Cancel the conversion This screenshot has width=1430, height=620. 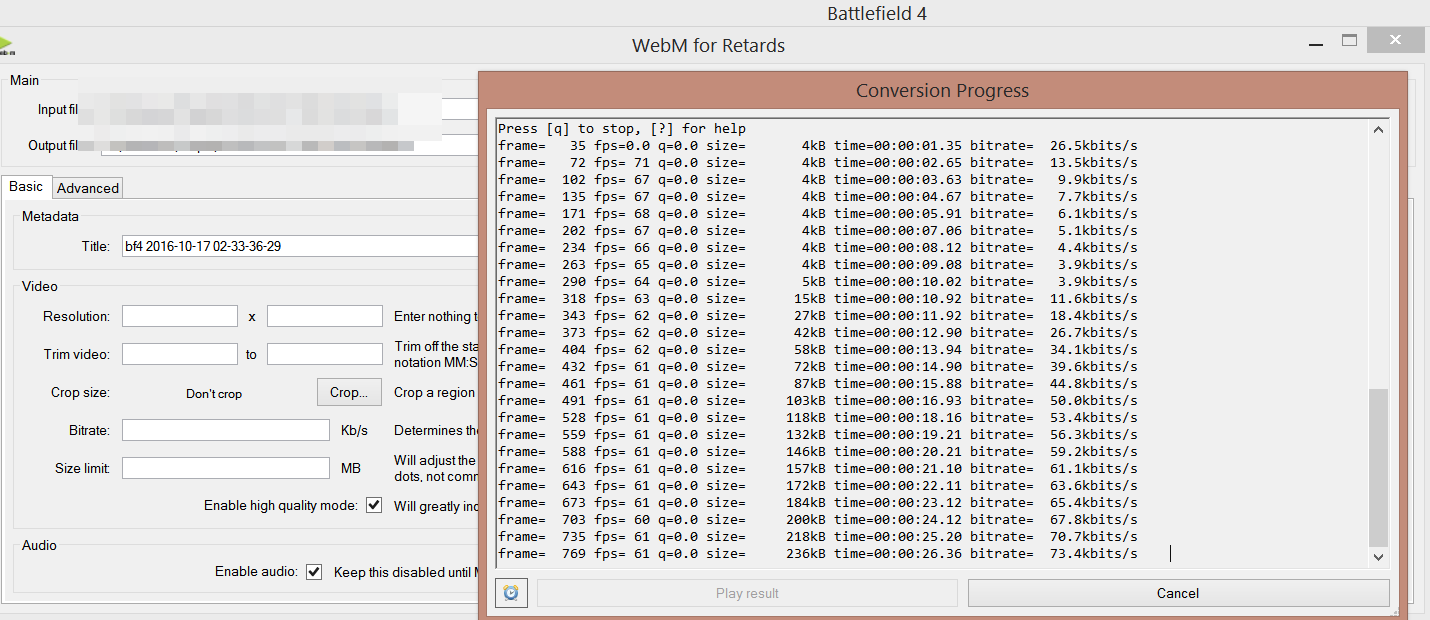click(1178, 593)
